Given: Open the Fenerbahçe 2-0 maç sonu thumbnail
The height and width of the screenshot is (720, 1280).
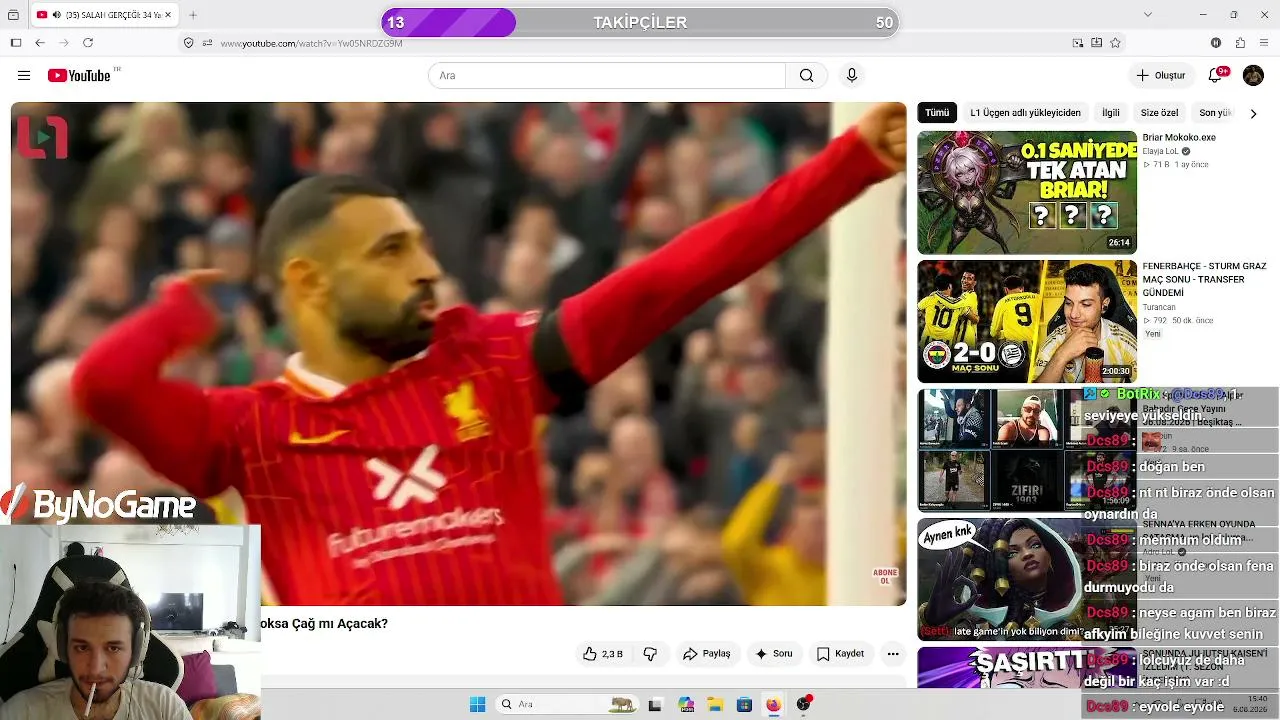Looking at the screenshot, I should coord(1027,322).
